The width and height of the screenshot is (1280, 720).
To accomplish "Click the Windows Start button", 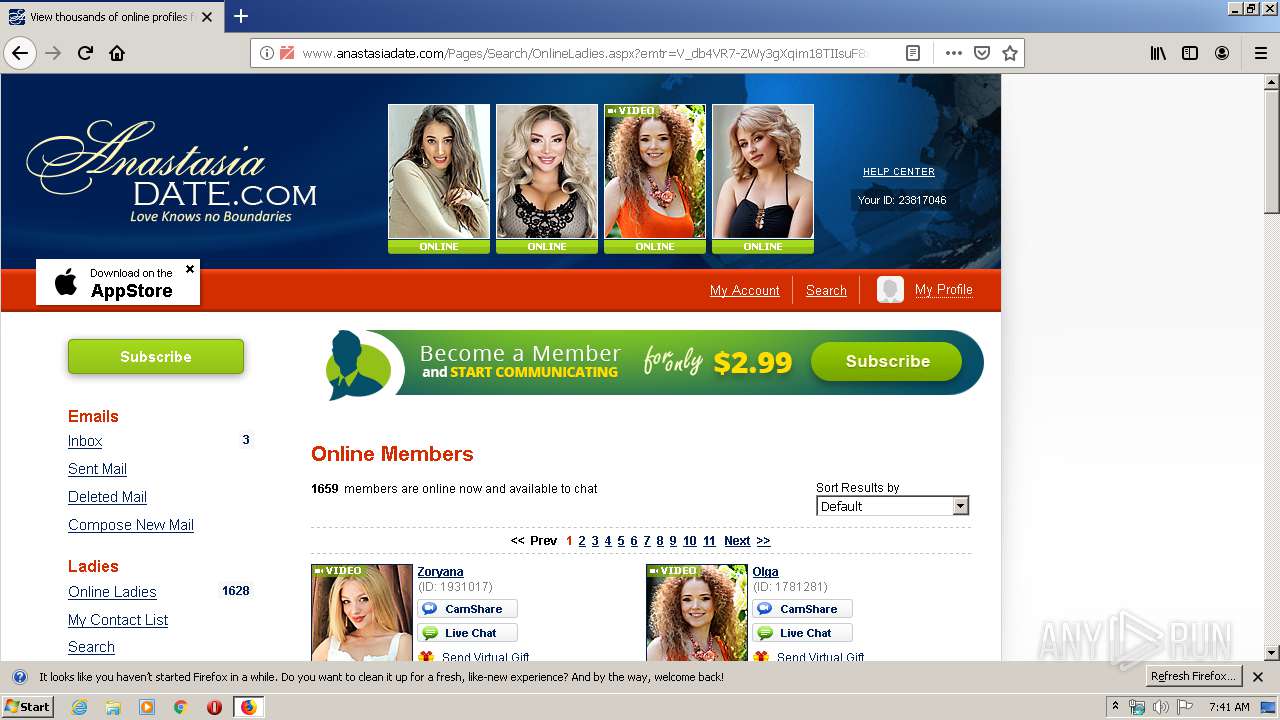I will pyautogui.click(x=27, y=707).
